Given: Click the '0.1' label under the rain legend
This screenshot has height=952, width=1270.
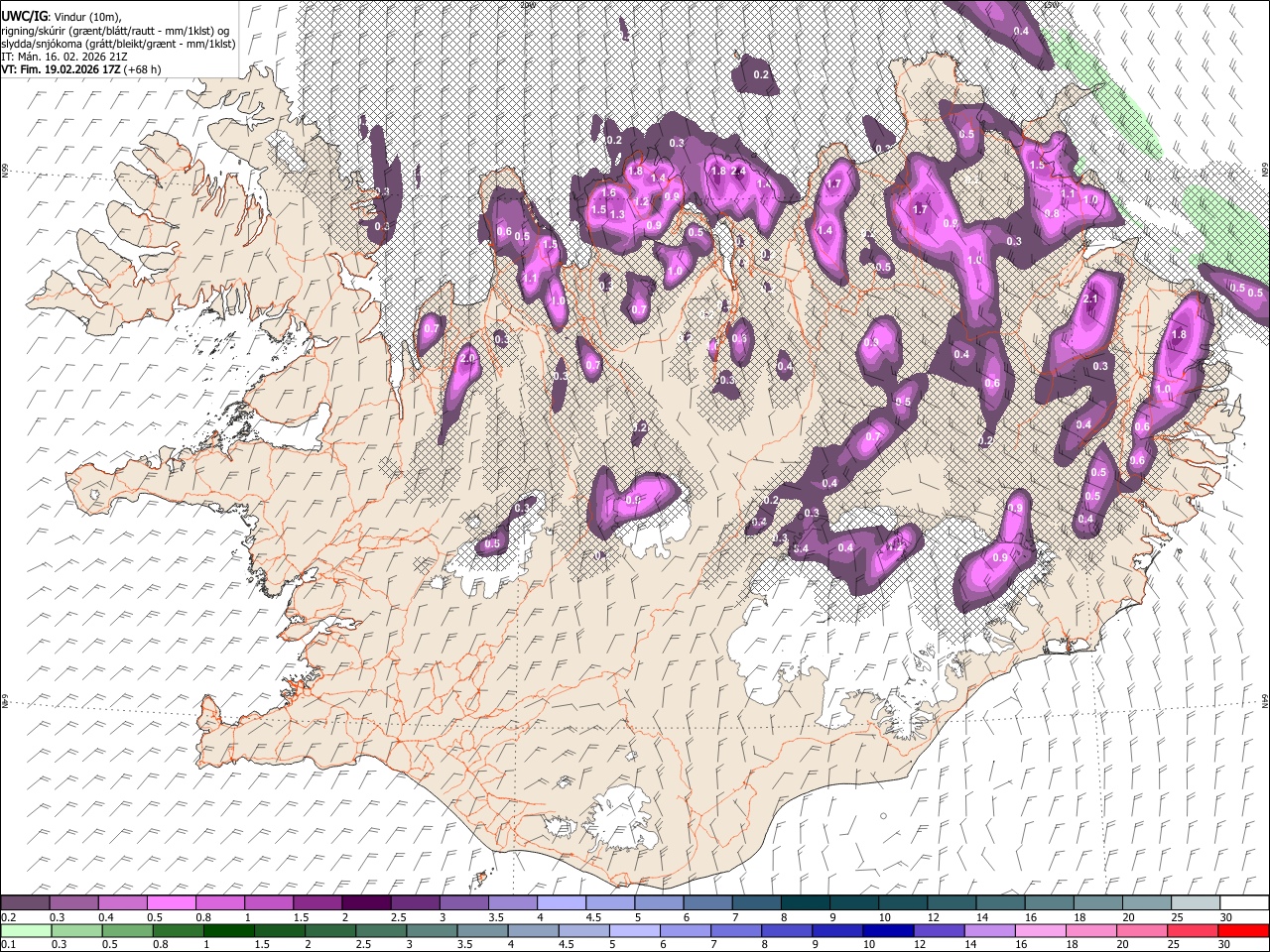Looking at the screenshot, I should click(9, 945).
